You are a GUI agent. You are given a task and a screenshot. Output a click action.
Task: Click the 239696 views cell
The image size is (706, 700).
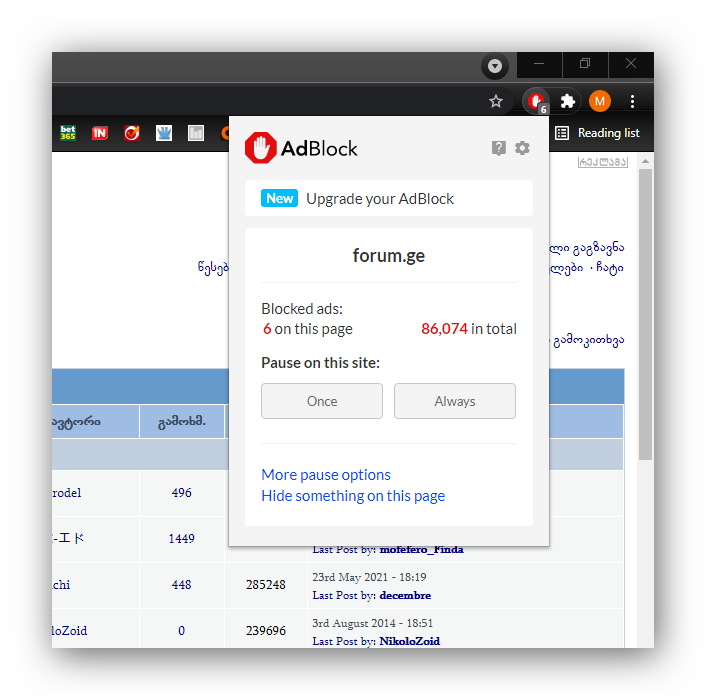(266, 631)
